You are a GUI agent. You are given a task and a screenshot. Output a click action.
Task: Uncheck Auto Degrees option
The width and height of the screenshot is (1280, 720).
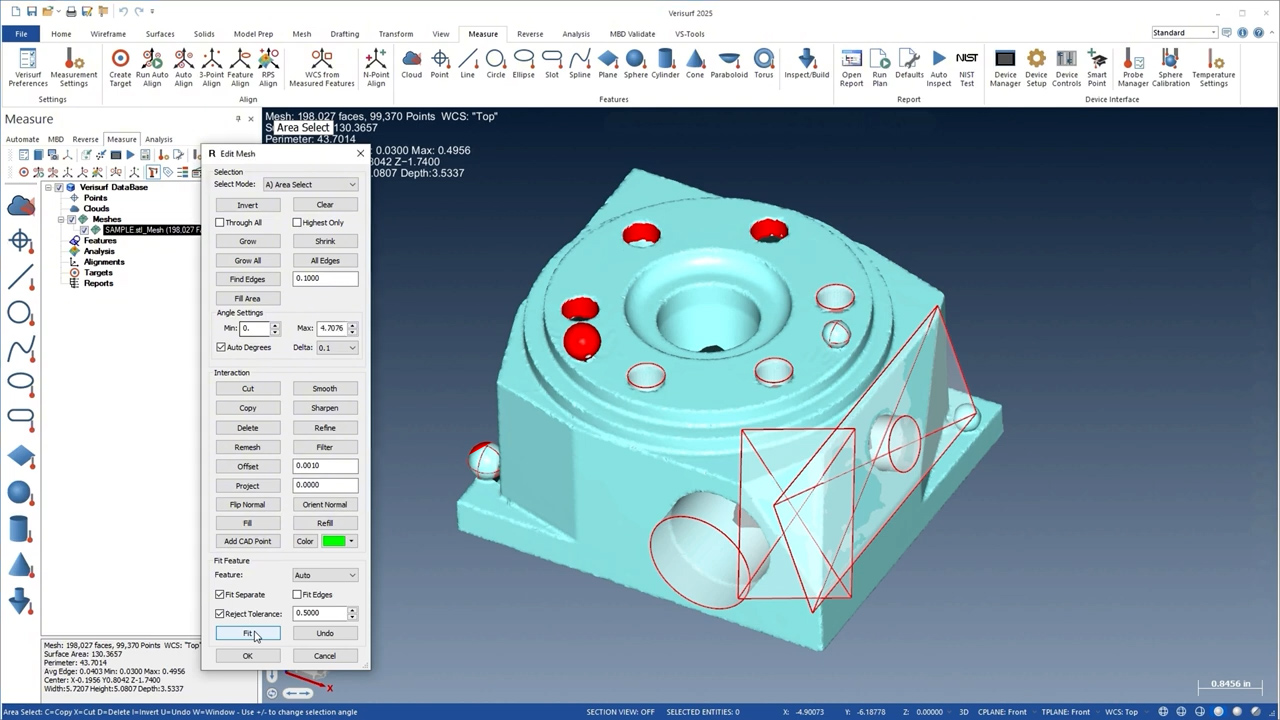[221, 347]
